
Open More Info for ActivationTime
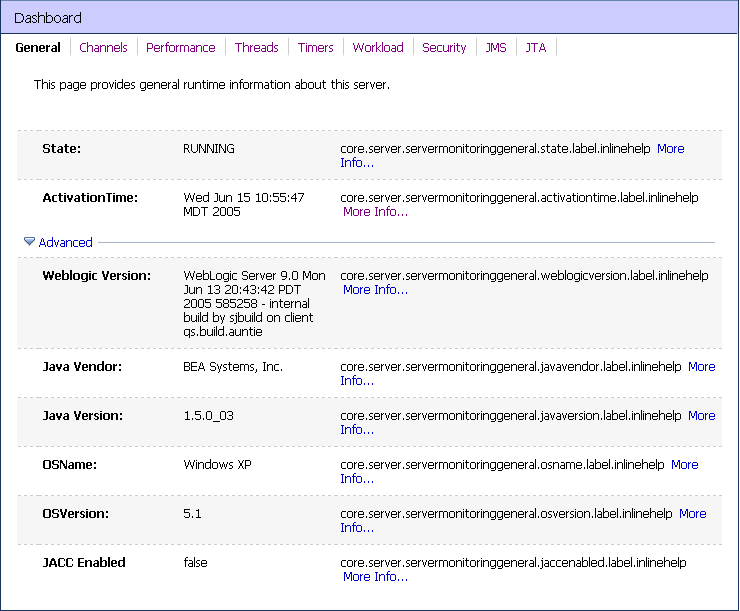click(x=375, y=212)
